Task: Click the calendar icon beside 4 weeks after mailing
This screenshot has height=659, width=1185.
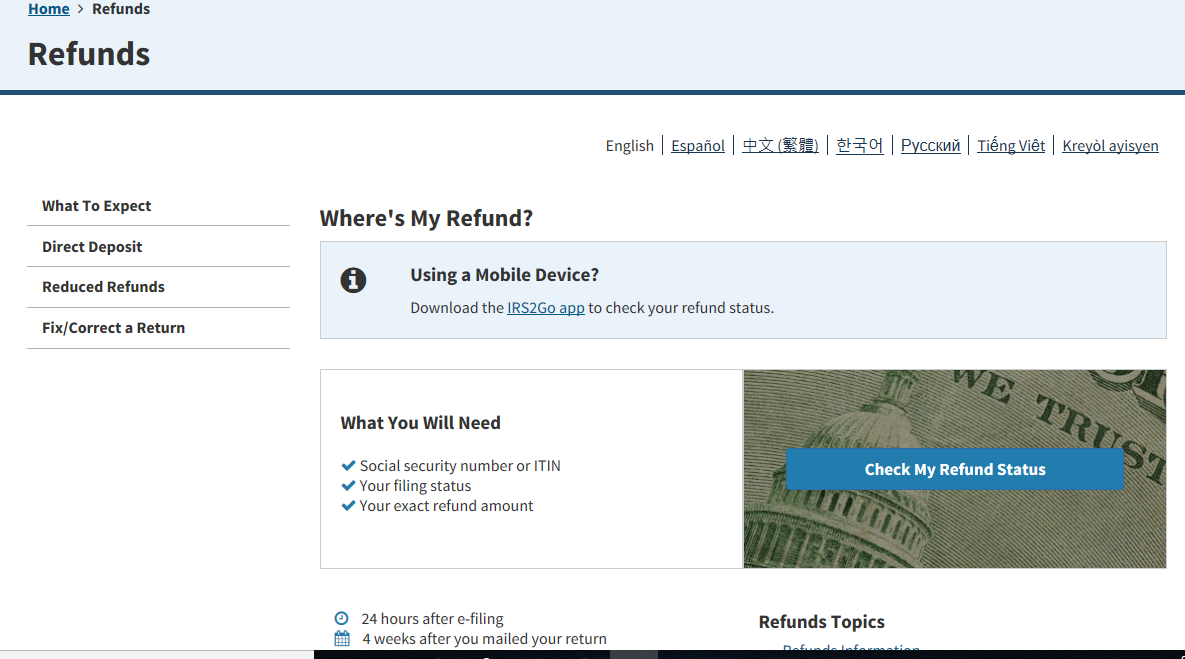Action: pos(342,639)
